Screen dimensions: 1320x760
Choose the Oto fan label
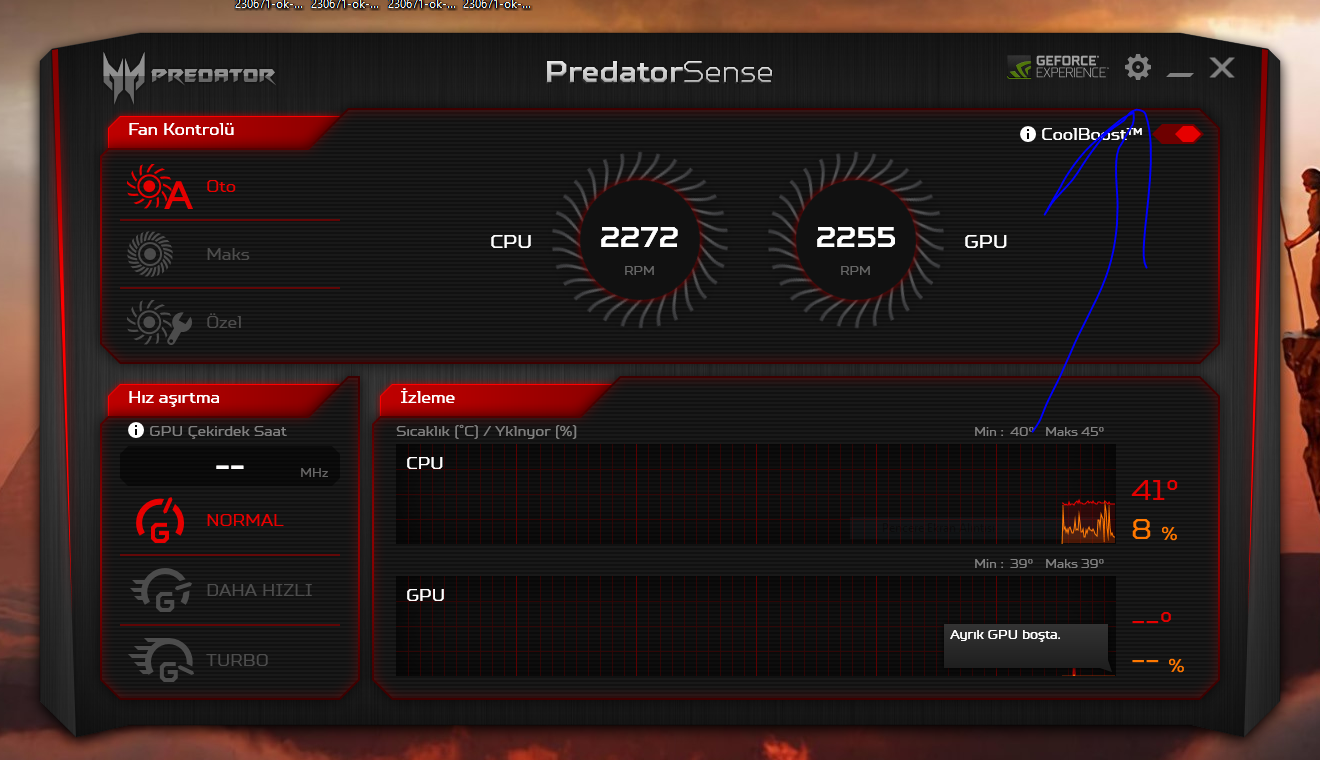pyautogui.click(x=221, y=187)
